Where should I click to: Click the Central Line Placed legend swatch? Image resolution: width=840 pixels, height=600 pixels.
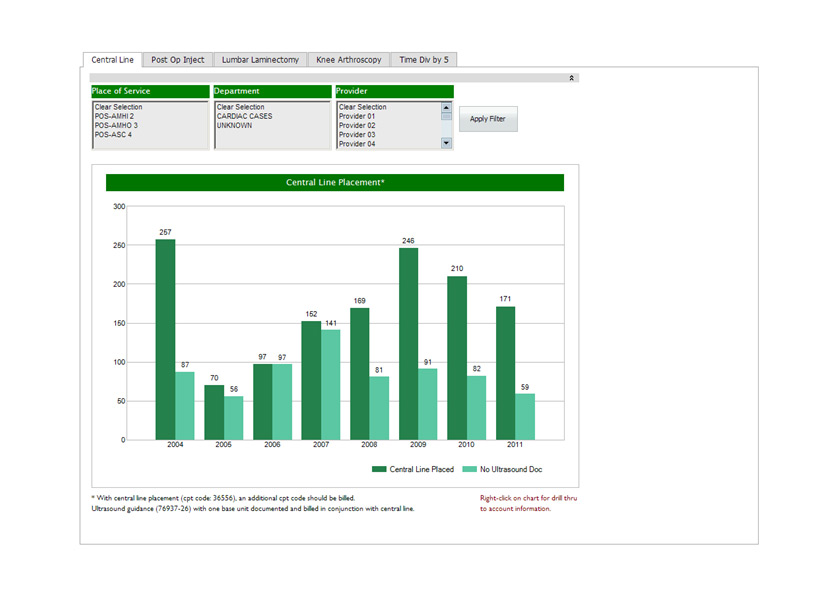click(379, 469)
